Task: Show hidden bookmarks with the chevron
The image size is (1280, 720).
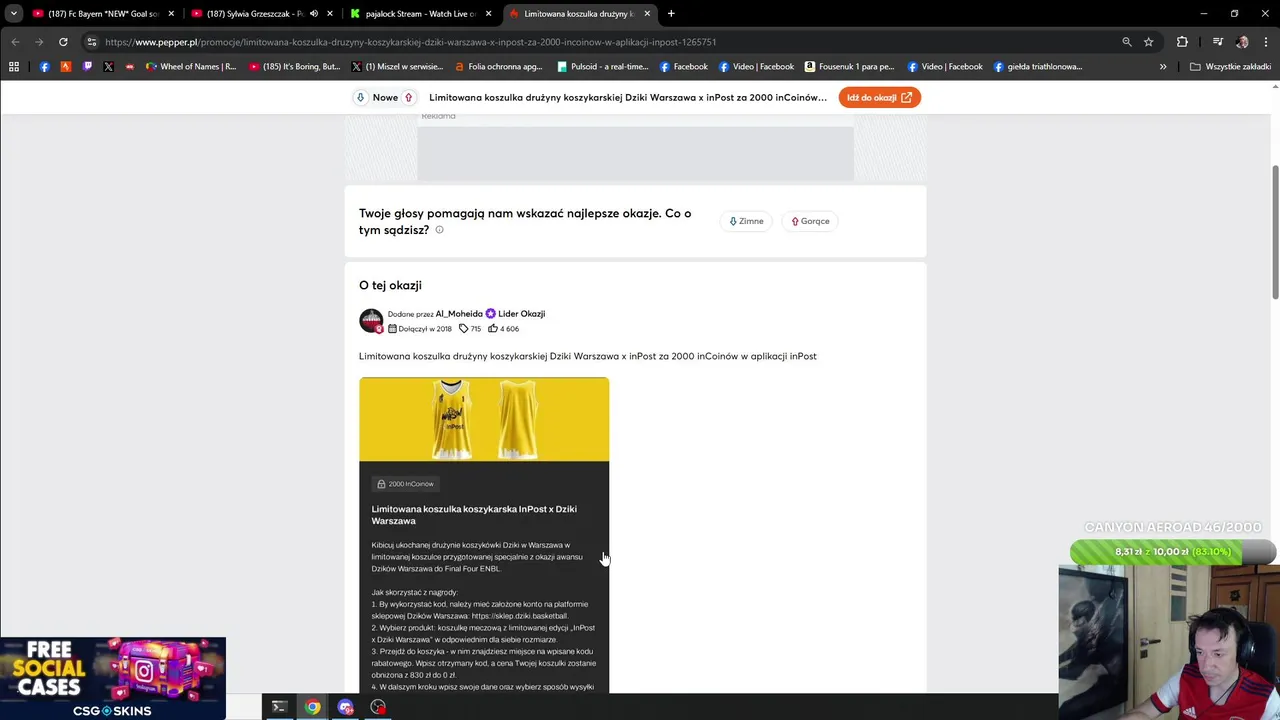Action: [x=1163, y=67]
